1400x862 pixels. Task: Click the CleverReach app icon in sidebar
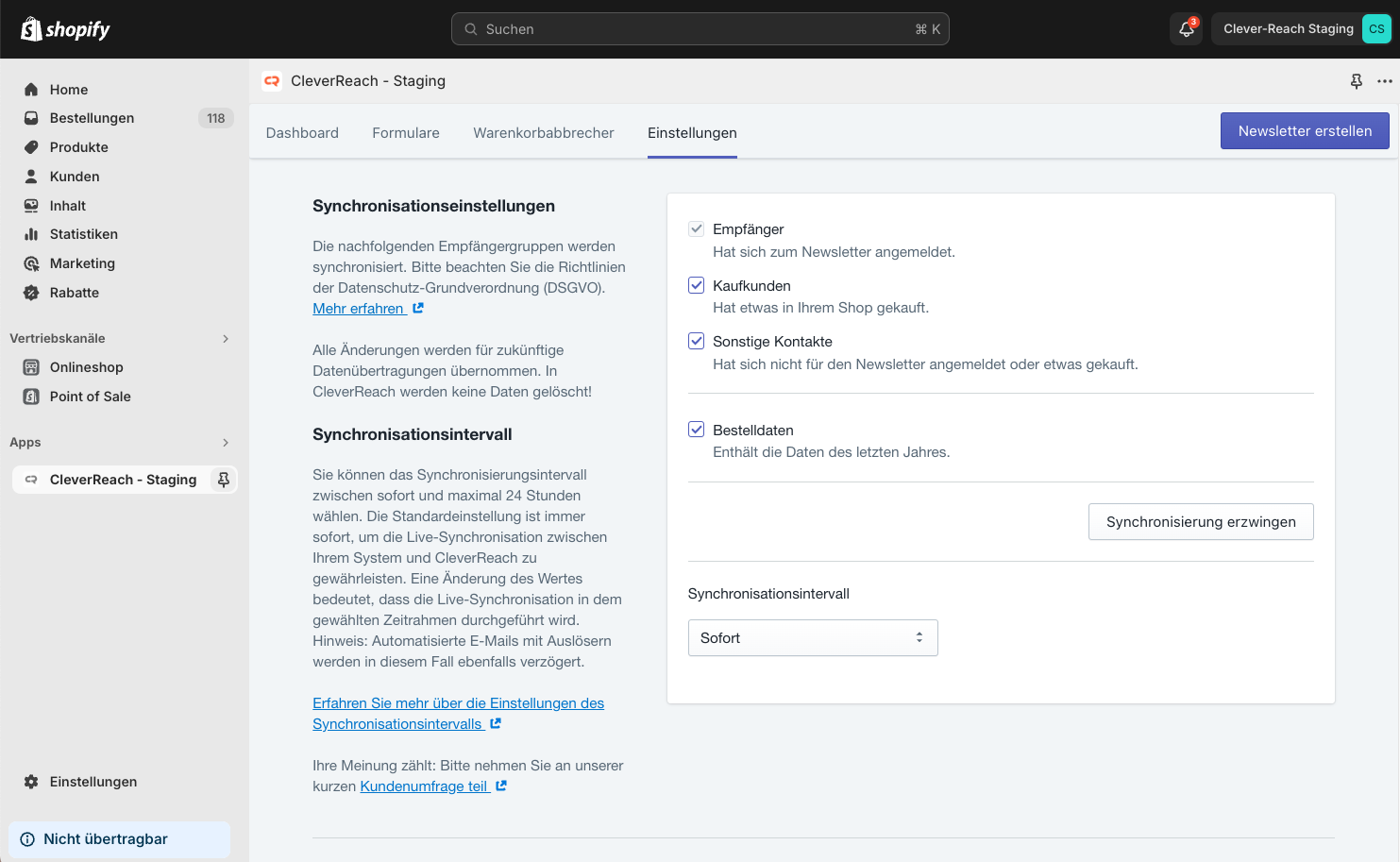[x=31, y=480]
